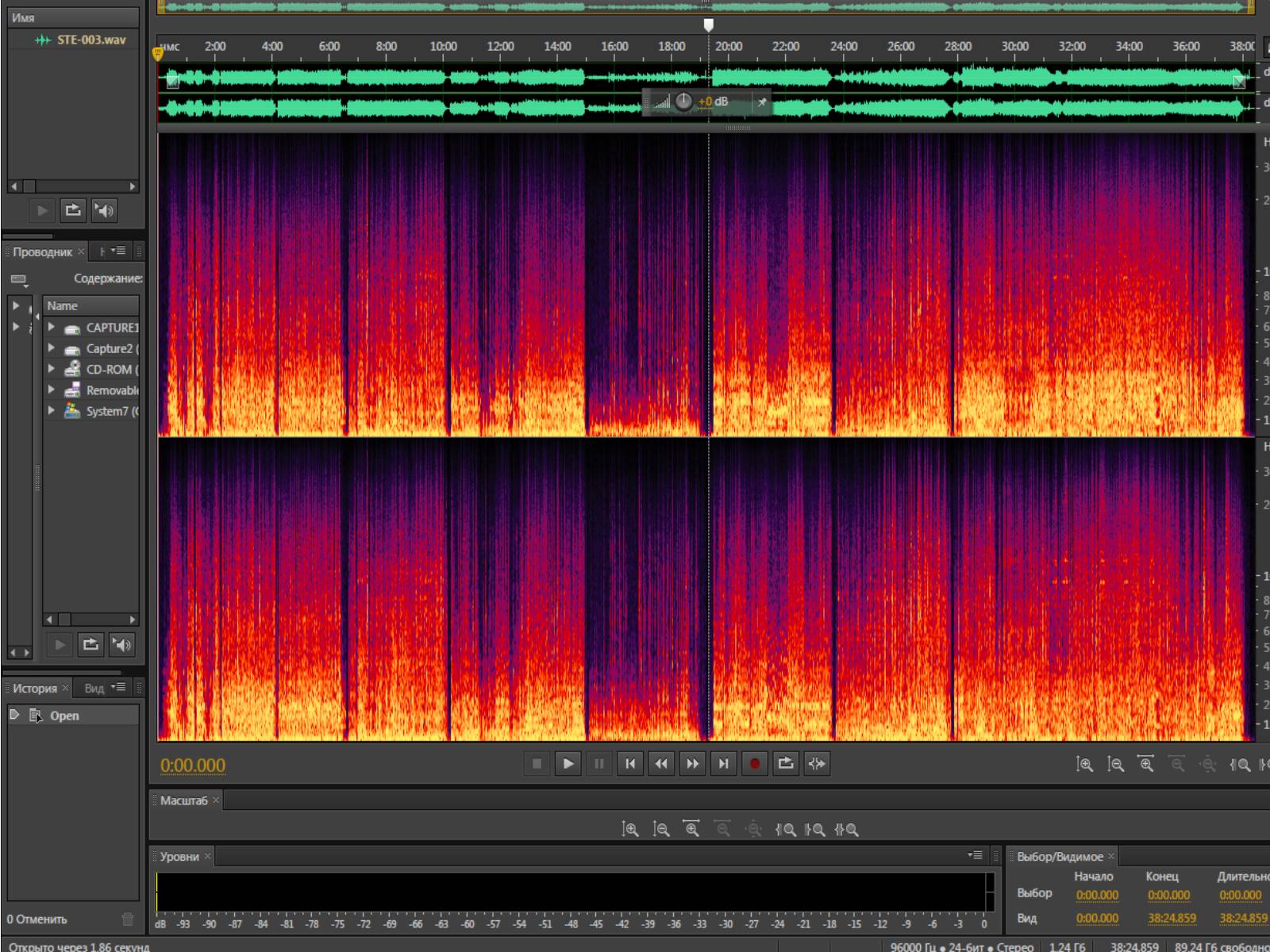This screenshot has width=1270, height=952.
Task: Click the Stop button in transport bar
Action: coord(537,764)
